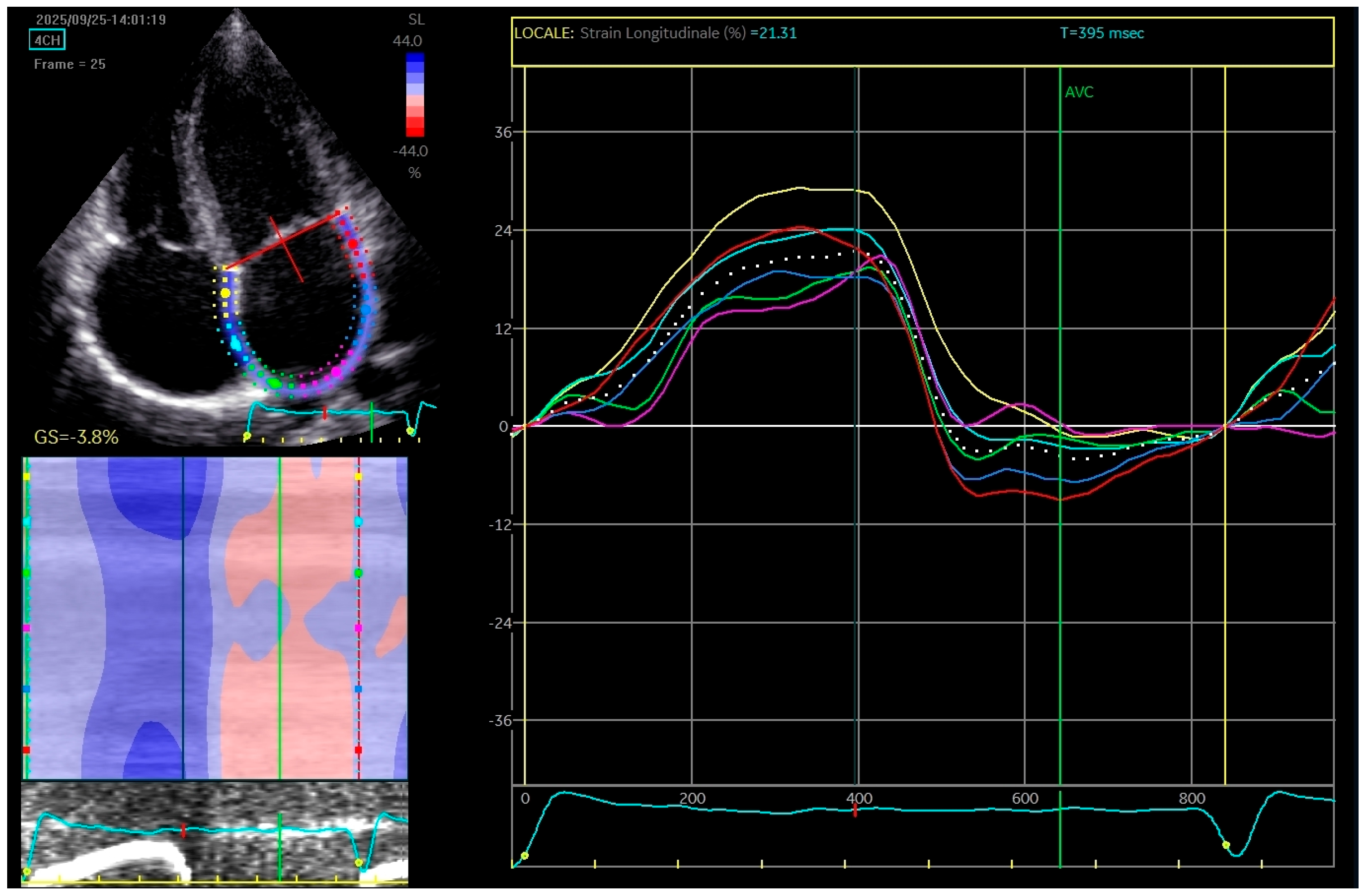Click the 800 label on time axis
This screenshot has width=1368, height=896.
[1192, 798]
